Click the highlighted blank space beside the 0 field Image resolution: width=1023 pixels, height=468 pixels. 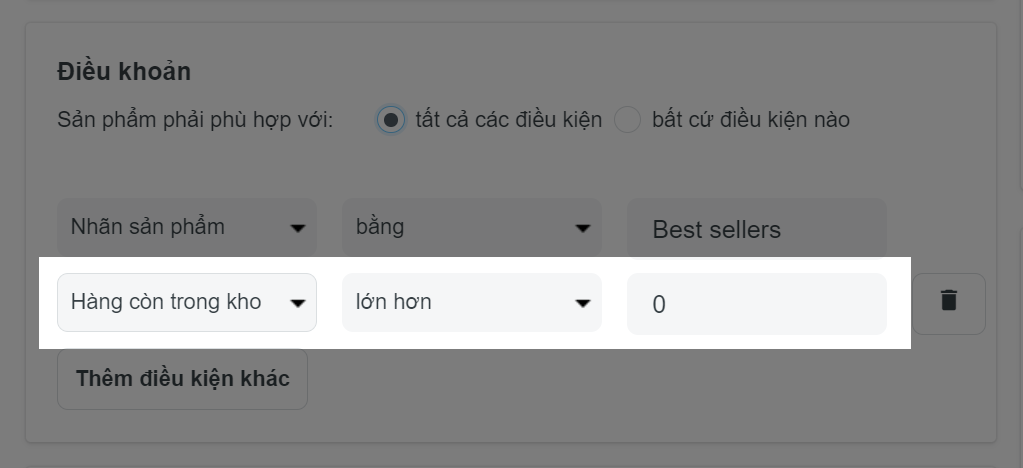pos(899,304)
